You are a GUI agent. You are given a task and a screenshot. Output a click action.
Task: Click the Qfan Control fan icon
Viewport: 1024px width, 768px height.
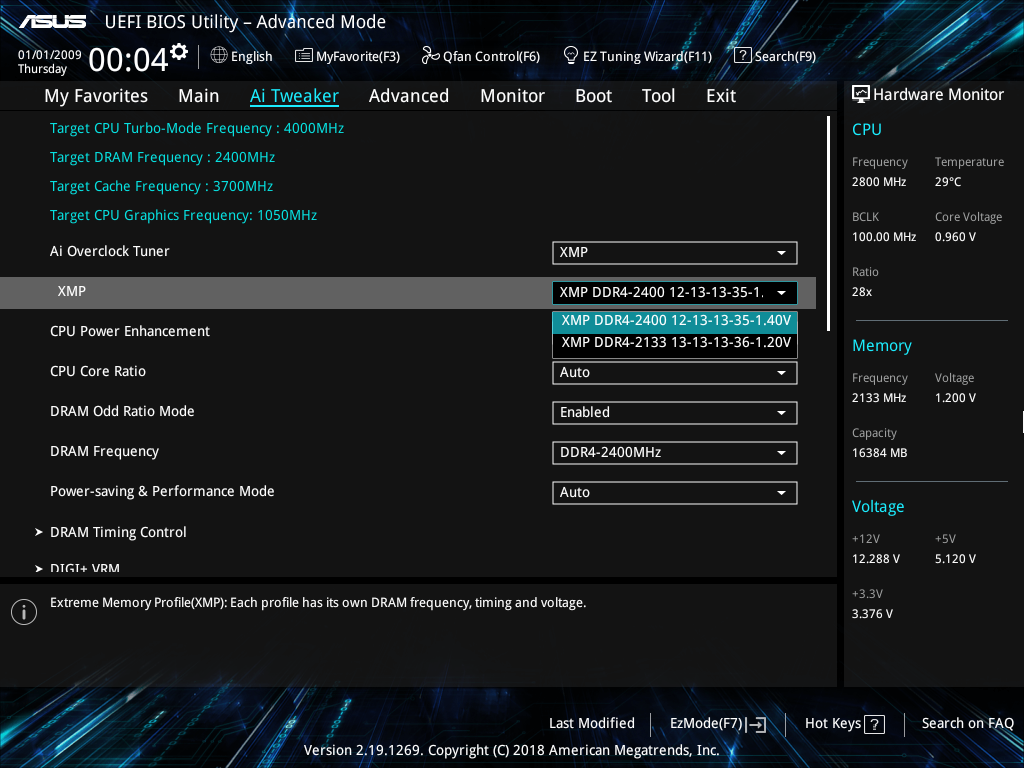point(430,56)
